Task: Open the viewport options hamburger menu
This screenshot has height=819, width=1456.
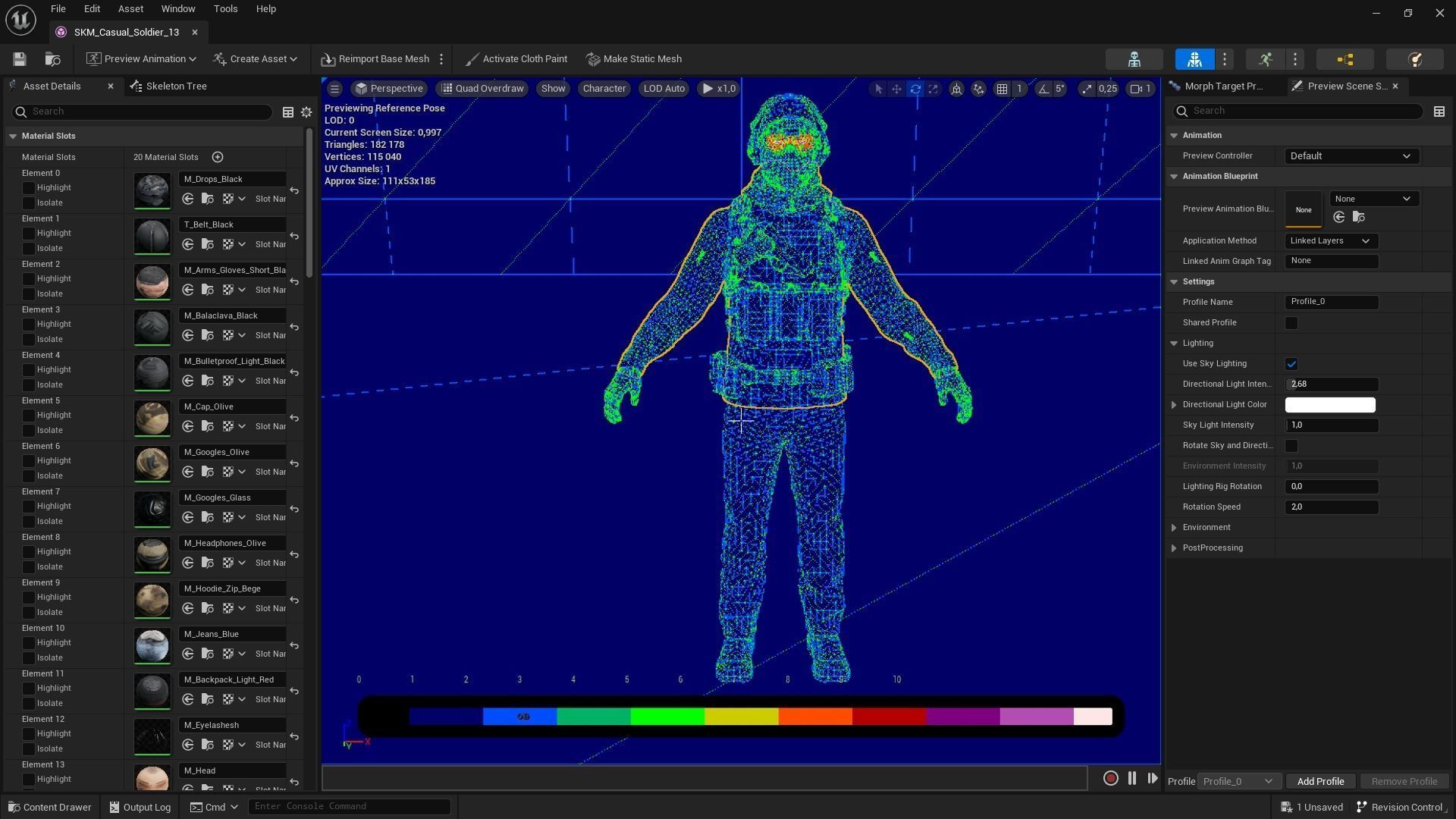Action: click(x=334, y=89)
